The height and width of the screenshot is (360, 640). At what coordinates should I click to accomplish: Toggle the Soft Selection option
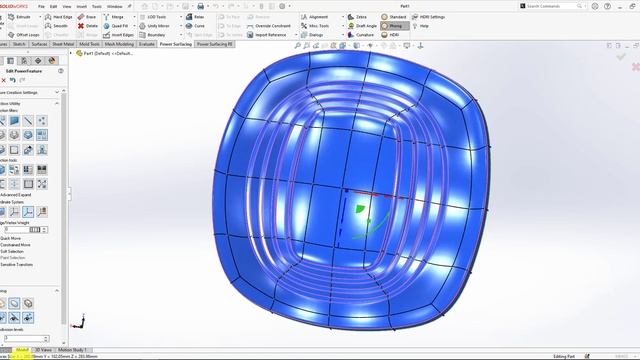pos(12,251)
